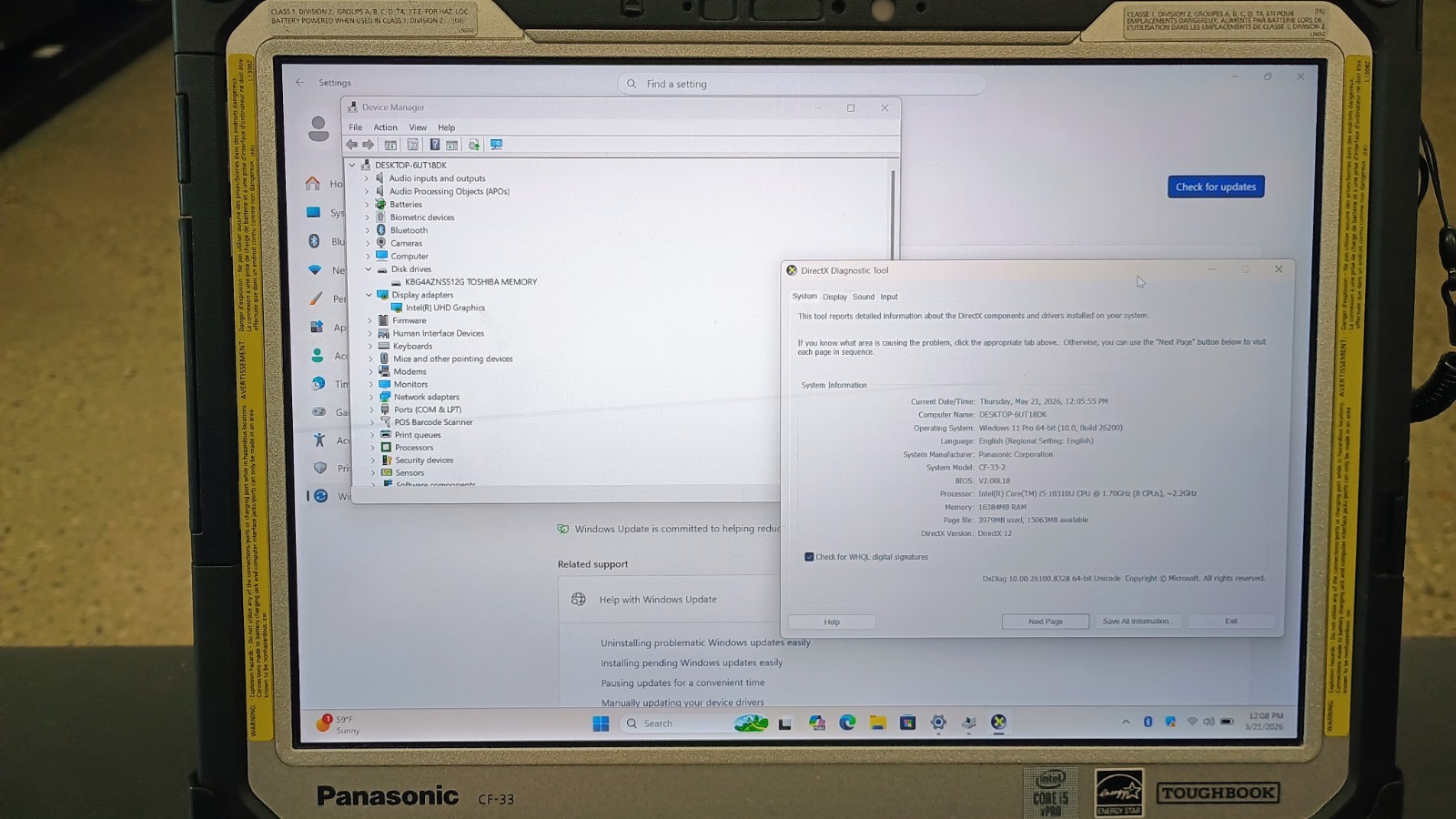
Task: Switch to the Display tab in DirectX tool
Action: pyautogui.click(x=834, y=297)
